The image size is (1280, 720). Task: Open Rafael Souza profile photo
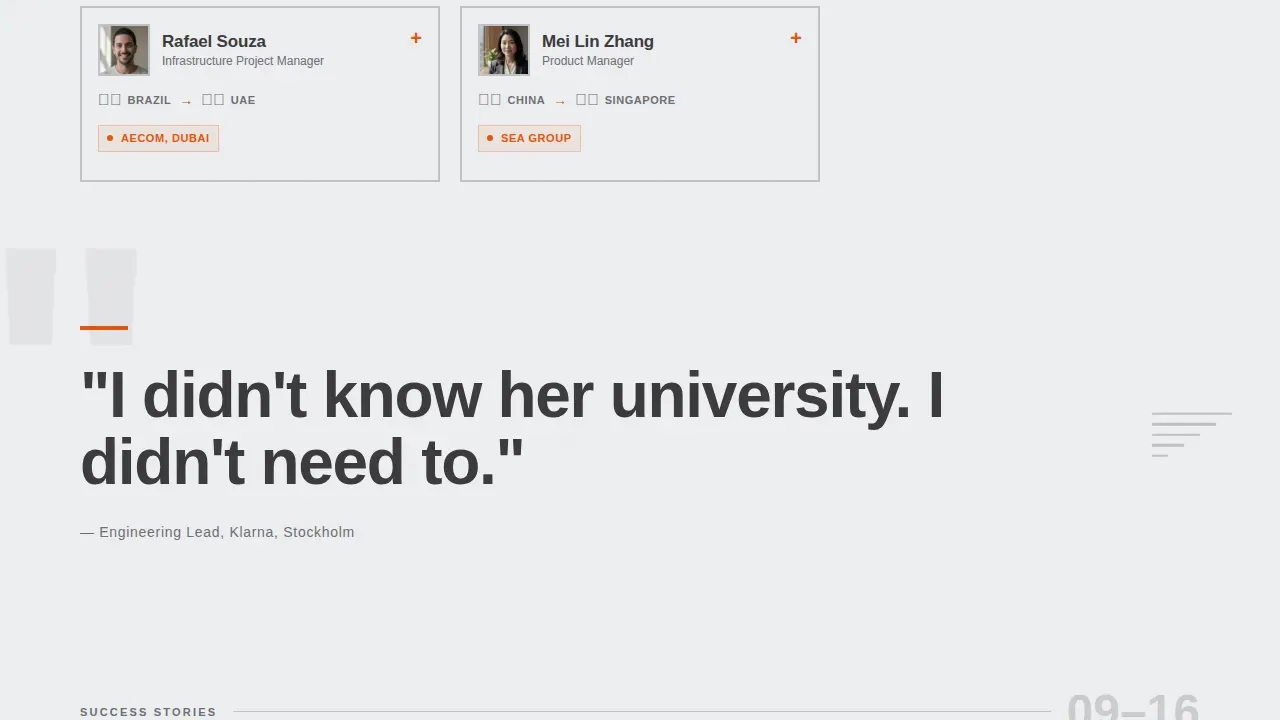(x=124, y=50)
